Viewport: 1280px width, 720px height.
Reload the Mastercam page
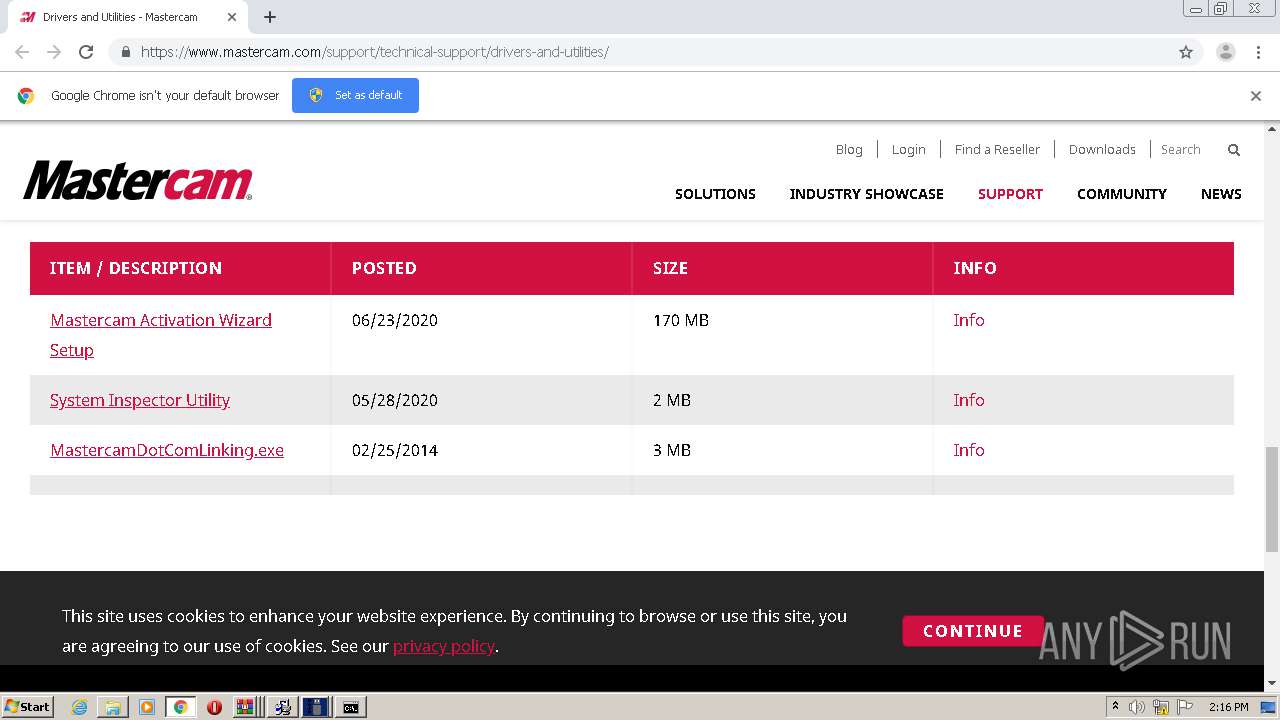[86, 52]
